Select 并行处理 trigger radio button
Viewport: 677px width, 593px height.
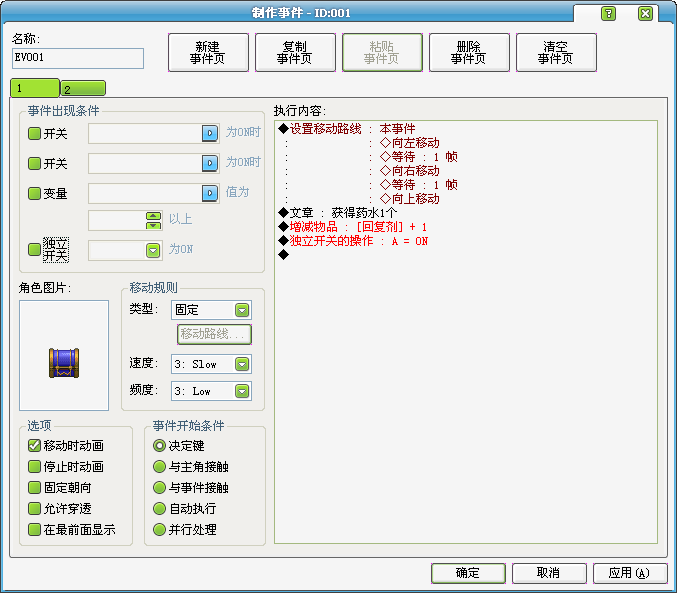159,530
